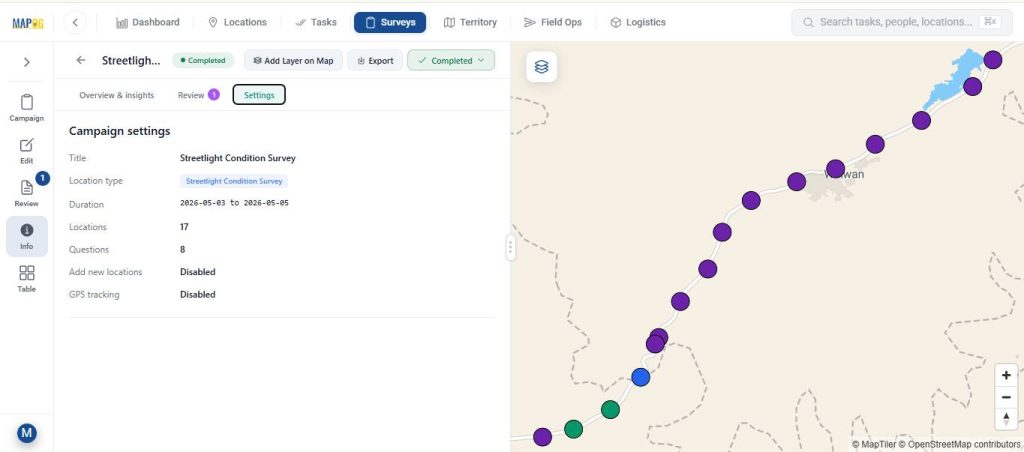Click the MAPOG logo
Screen dimensions: 1024x452
coord(27,23)
